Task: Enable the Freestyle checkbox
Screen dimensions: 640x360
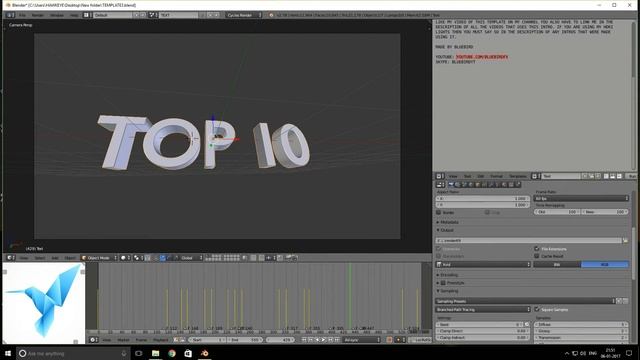Action: (x=443, y=282)
